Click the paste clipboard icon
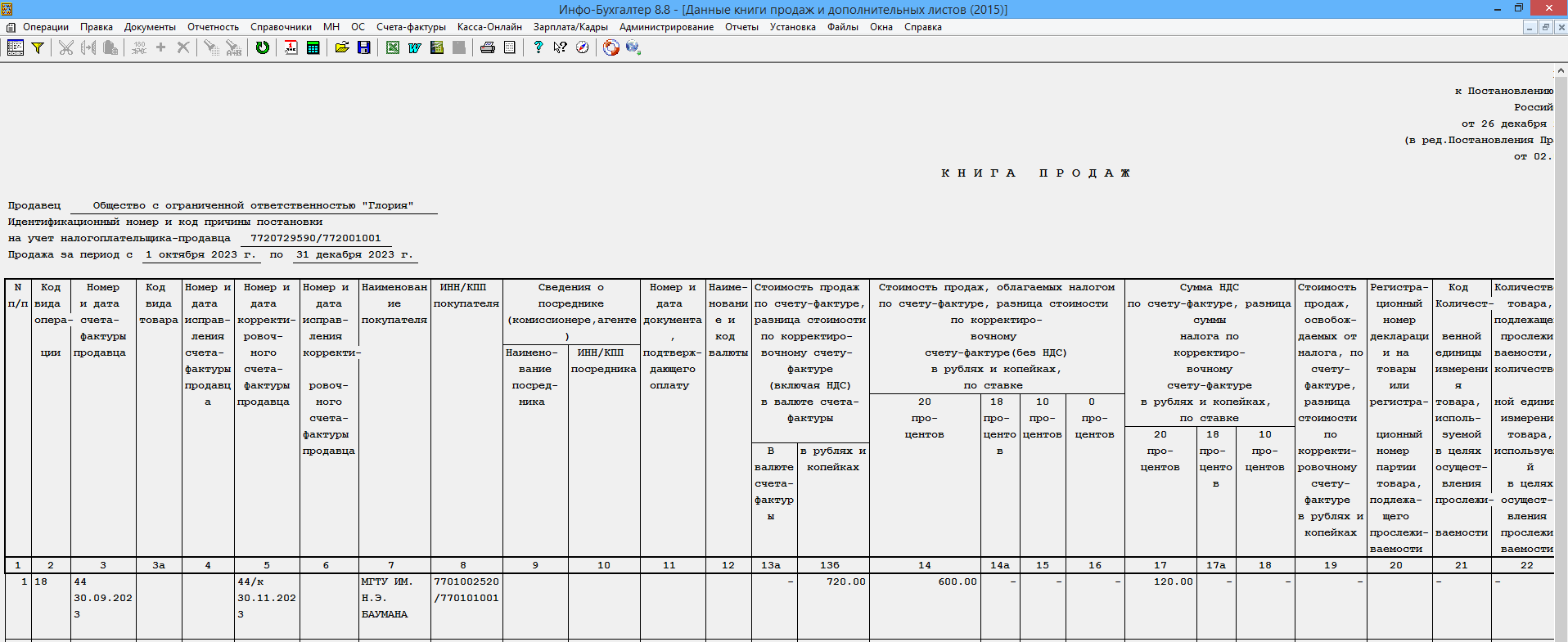This screenshot has height=642, width=1568. tap(110, 47)
